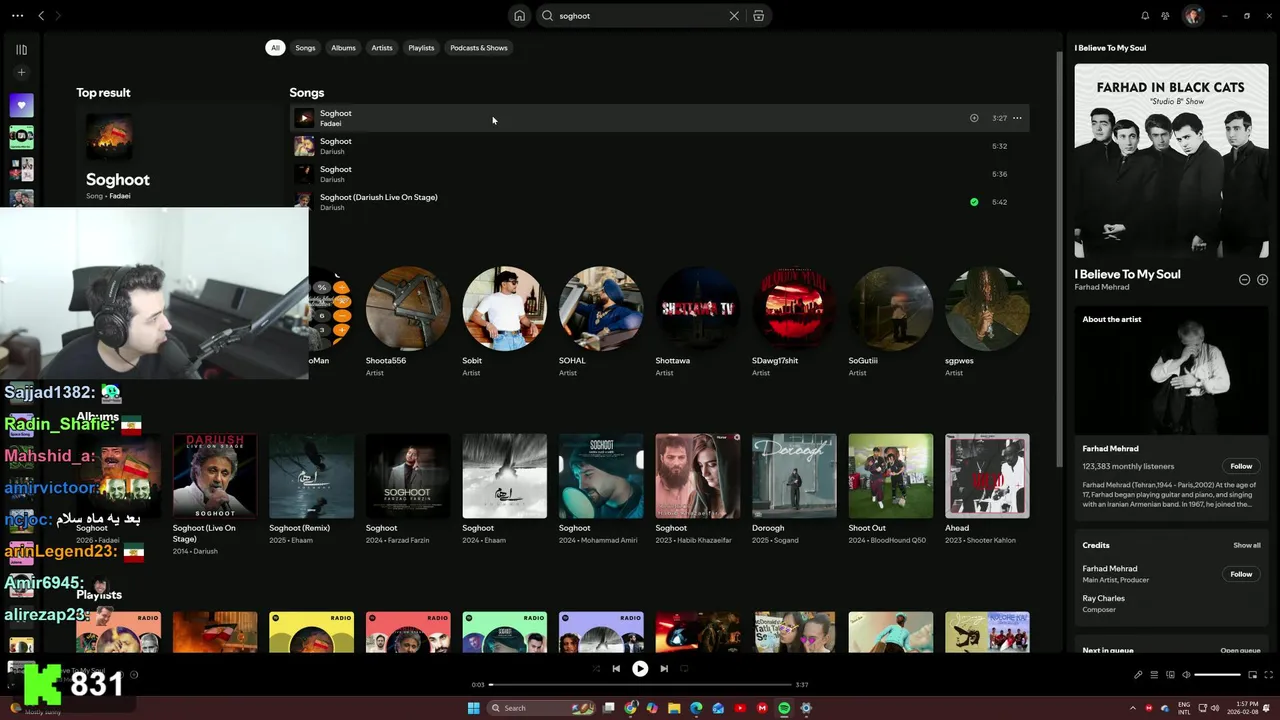
Task: Follow Farhad Mehrad in Credits section
Action: [1241, 574]
